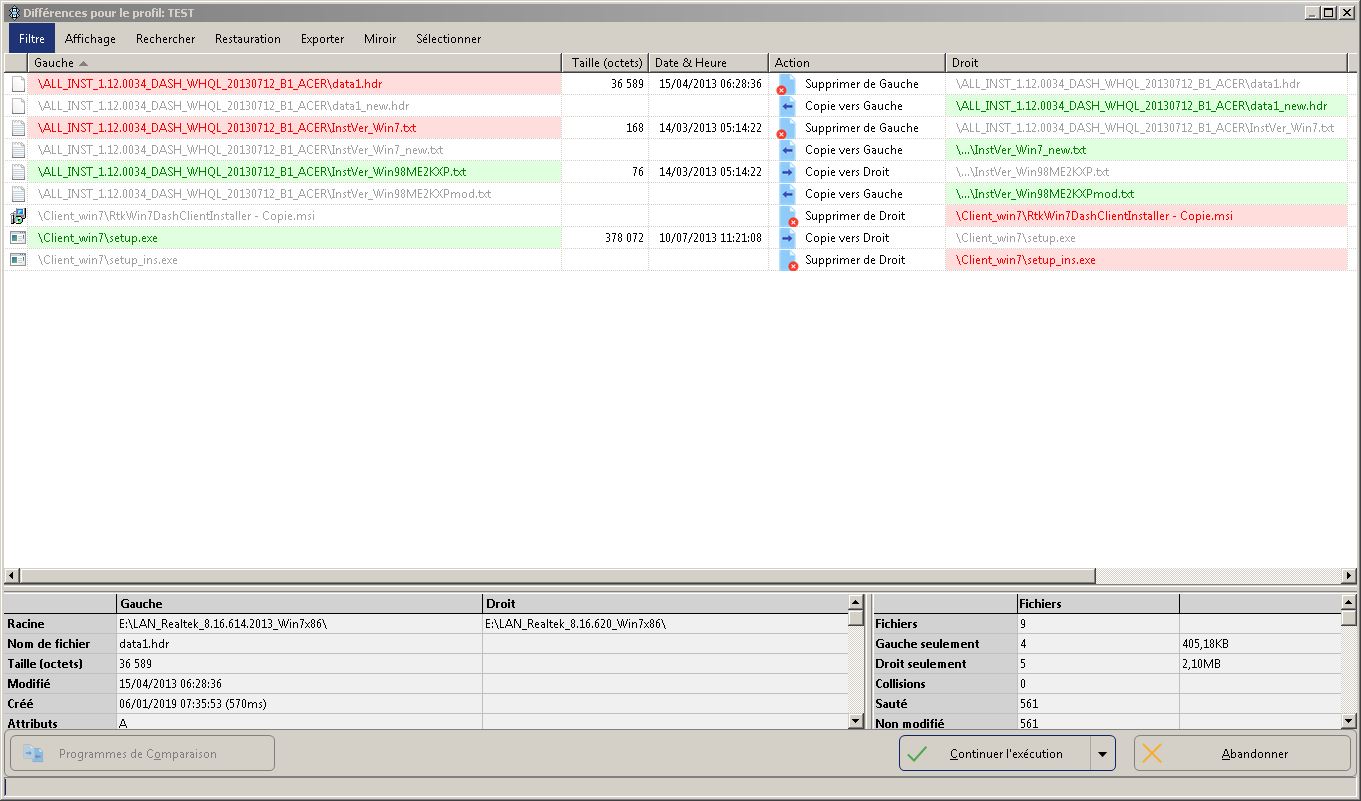
Task: Click the file icon of InstVer_Win7.txt row
Action: click(18, 128)
